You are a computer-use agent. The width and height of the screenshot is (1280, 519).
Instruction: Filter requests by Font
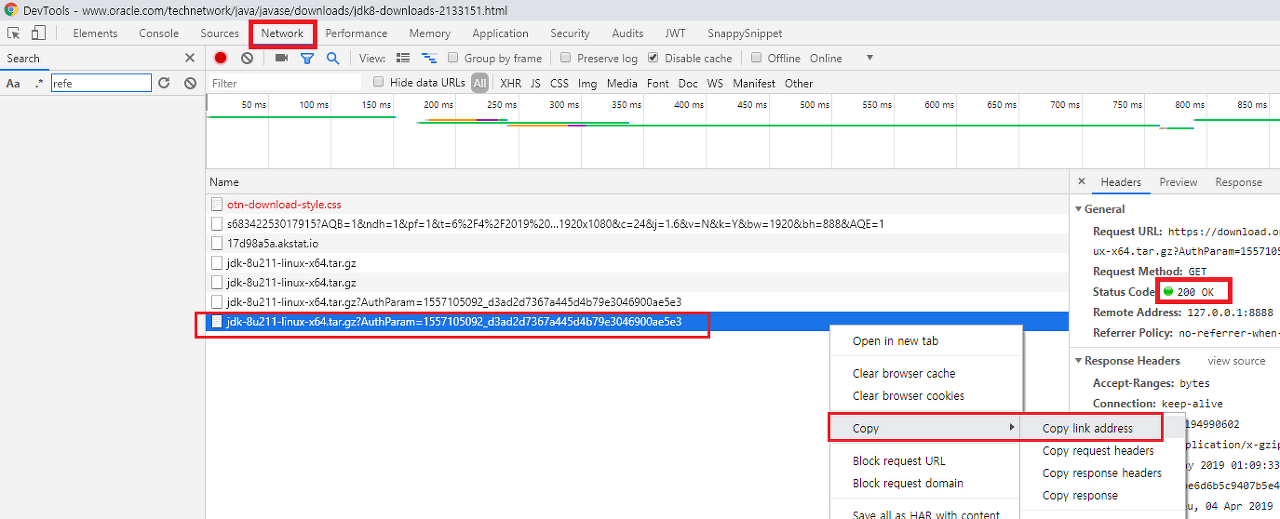tap(658, 83)
